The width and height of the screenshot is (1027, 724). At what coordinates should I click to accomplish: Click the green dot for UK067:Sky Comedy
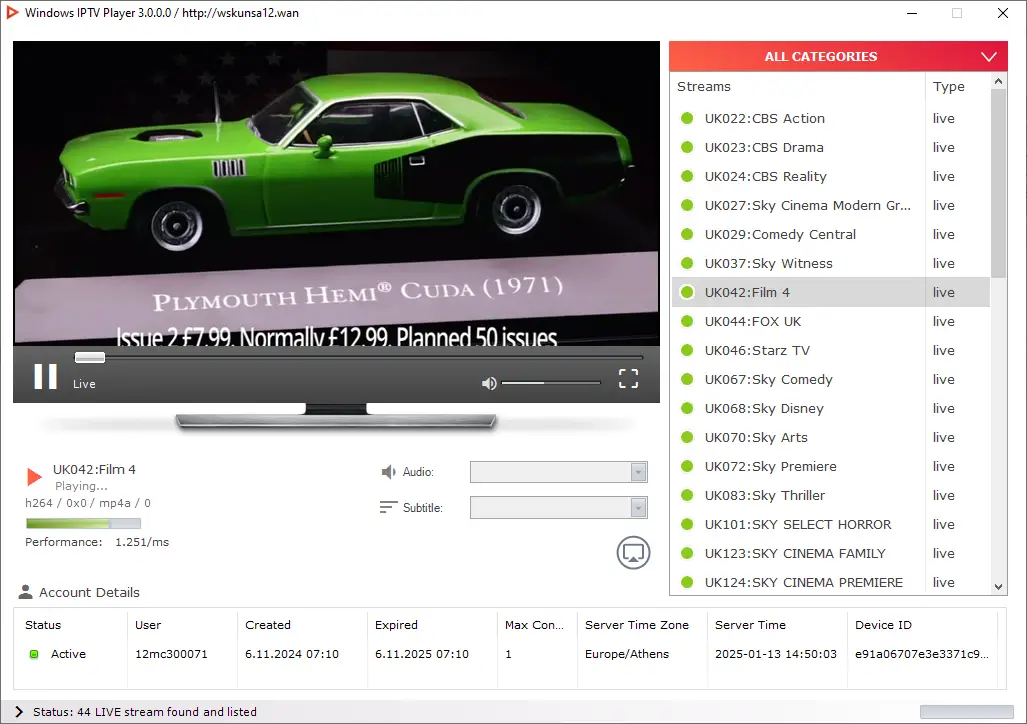click(x=687, y=379)
